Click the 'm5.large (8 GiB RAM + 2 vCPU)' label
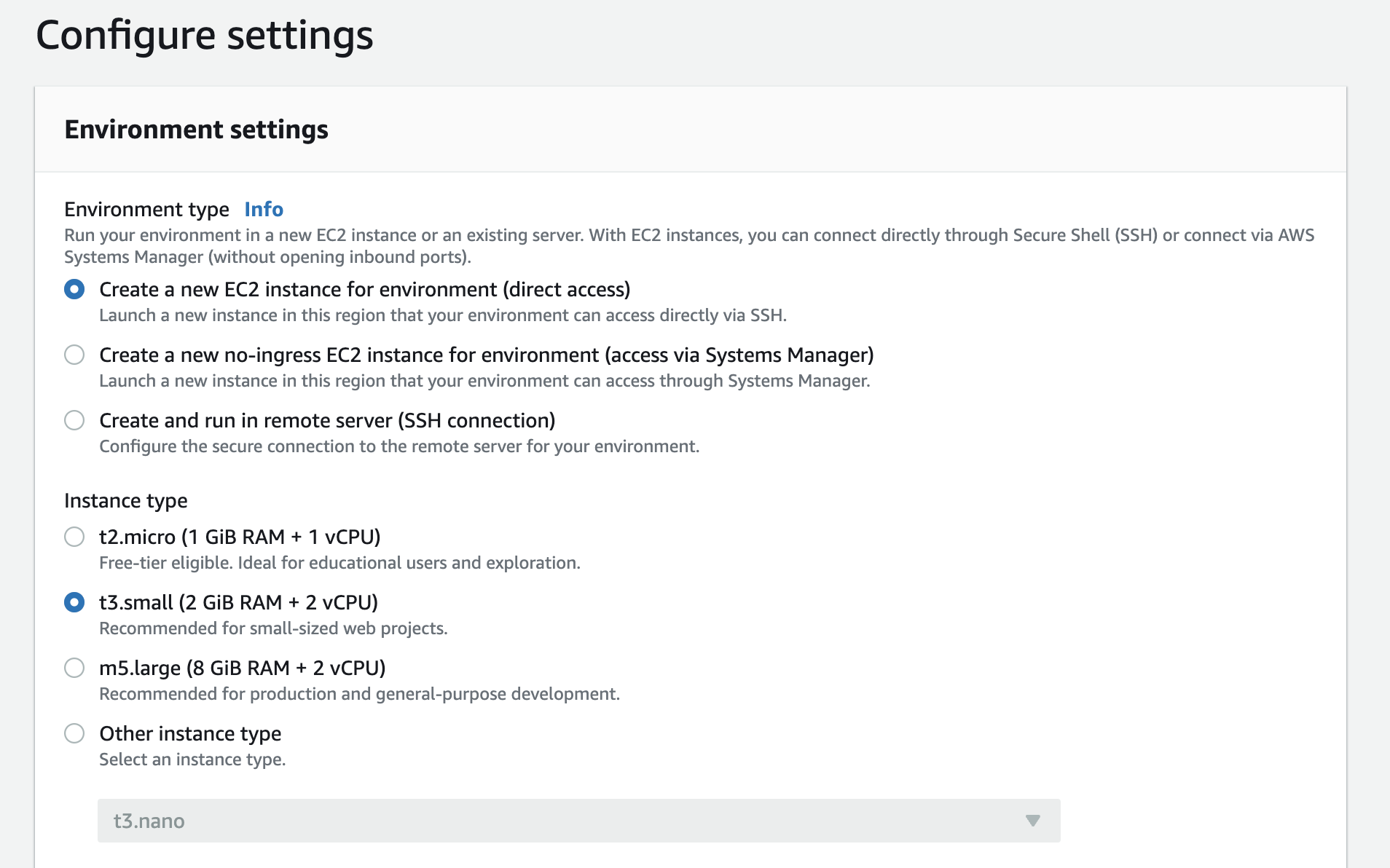The width and height of the screenshot is (1390, 868). [242, 668]
